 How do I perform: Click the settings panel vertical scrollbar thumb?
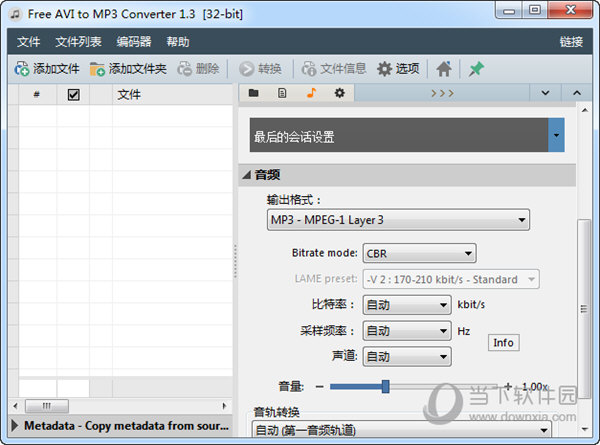point(584,309)
